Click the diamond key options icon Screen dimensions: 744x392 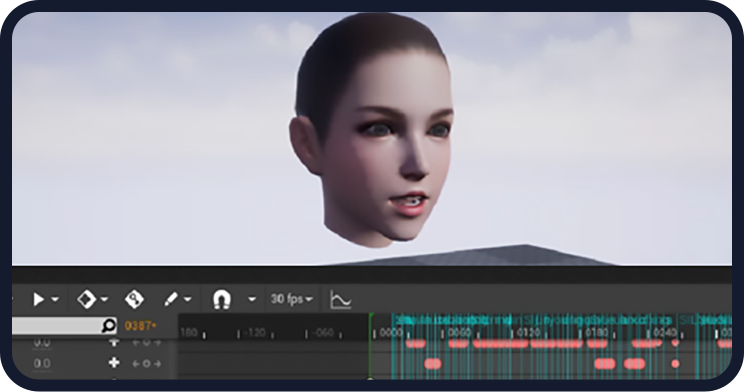(86, 299)
